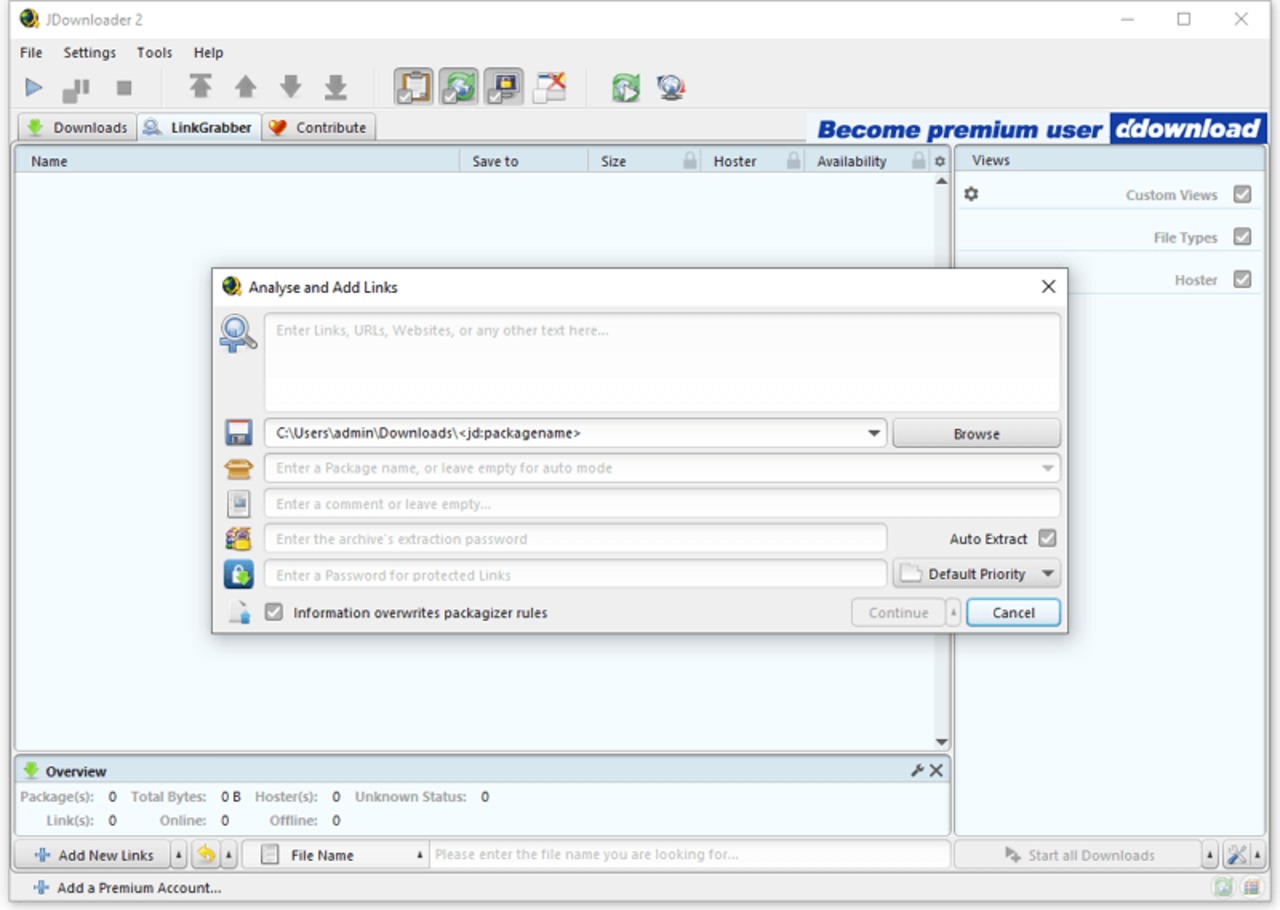This screenshot has width=1280, height=910.
Task: Toggle the File Types view checkbox
Action: [x=1242, y=237]
